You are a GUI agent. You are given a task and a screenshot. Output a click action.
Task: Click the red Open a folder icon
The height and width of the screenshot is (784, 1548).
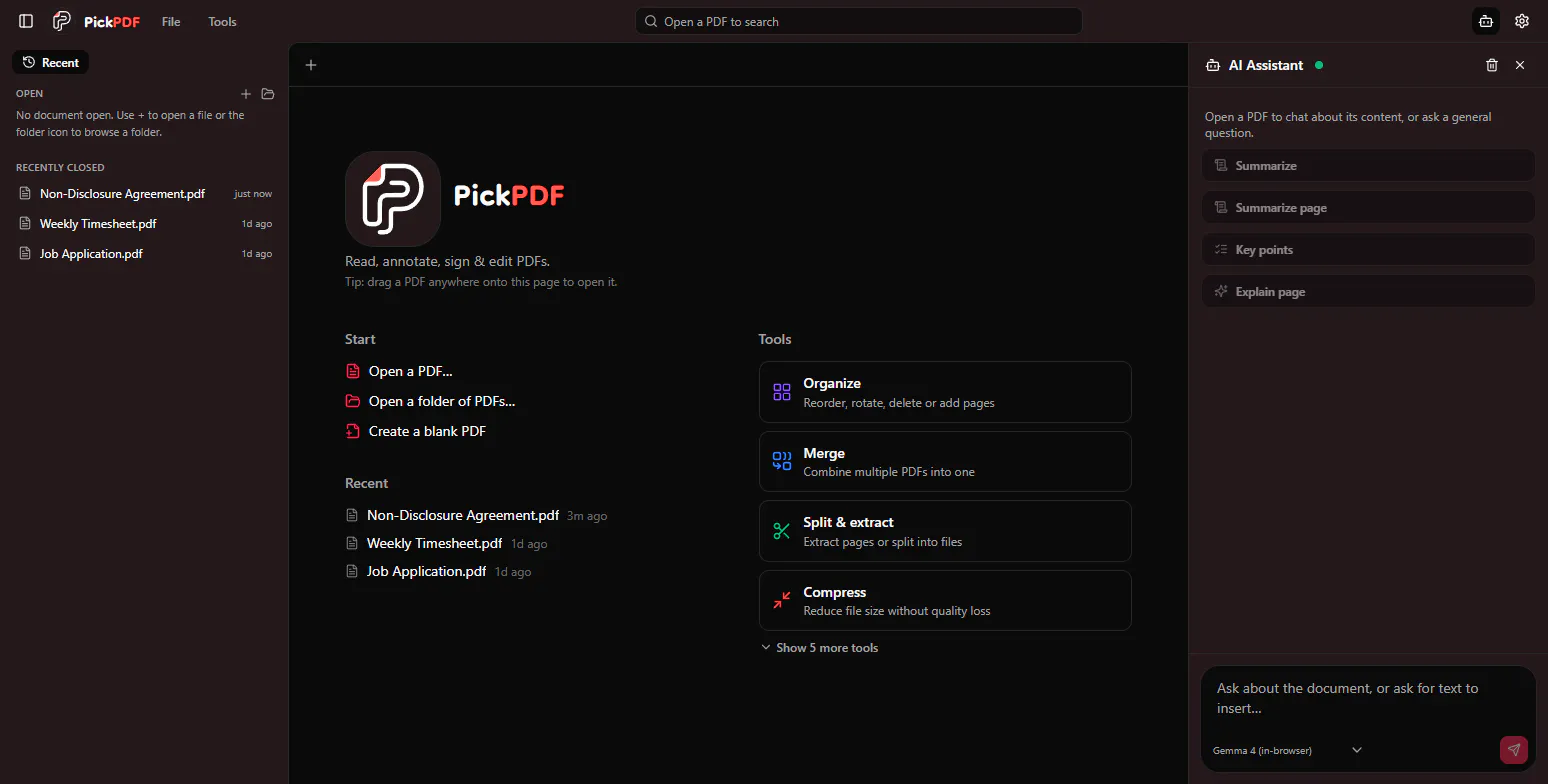tap(352, 401)
